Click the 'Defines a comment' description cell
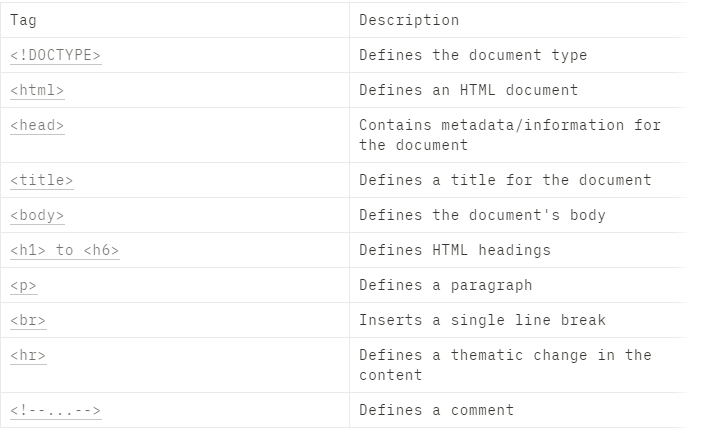 [x=436, y=410]
